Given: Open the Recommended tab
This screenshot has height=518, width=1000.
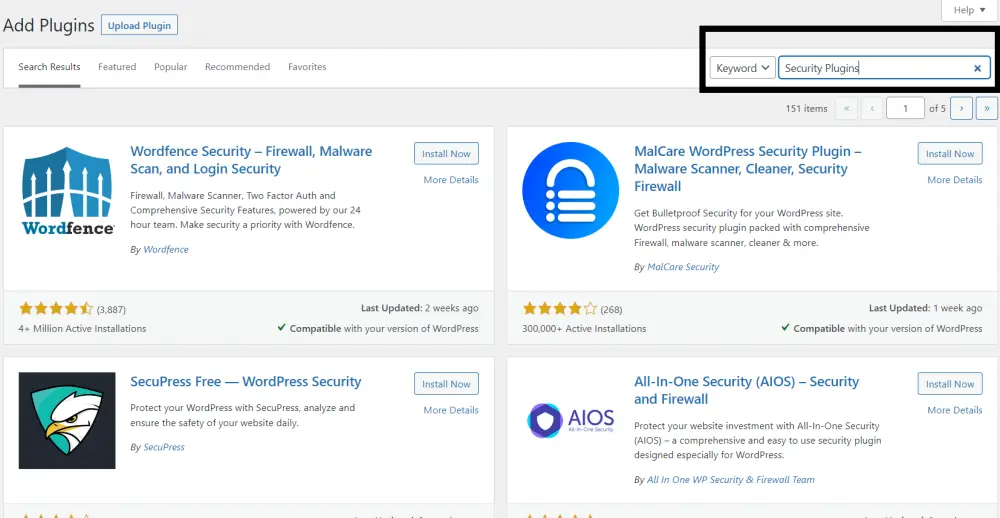Looking at the screenshot, I should pos(237,67).
